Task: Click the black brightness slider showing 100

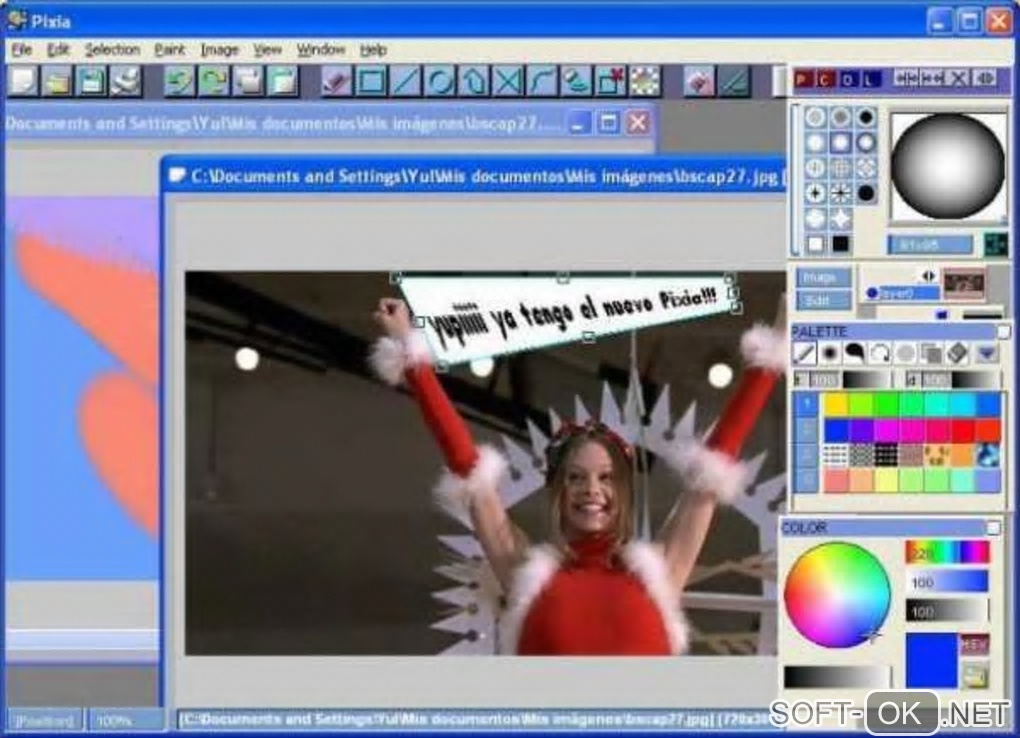Action: point(947,611)
